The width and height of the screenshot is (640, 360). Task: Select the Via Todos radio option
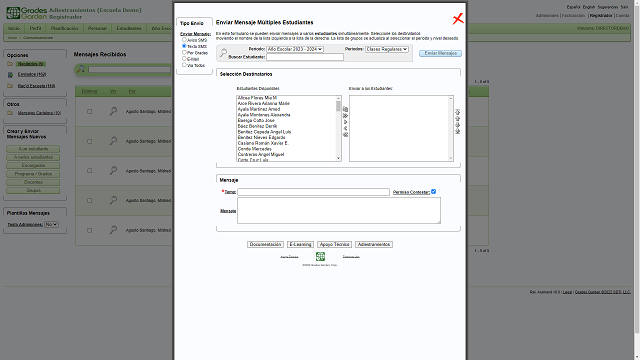click(x=184, y=64)
